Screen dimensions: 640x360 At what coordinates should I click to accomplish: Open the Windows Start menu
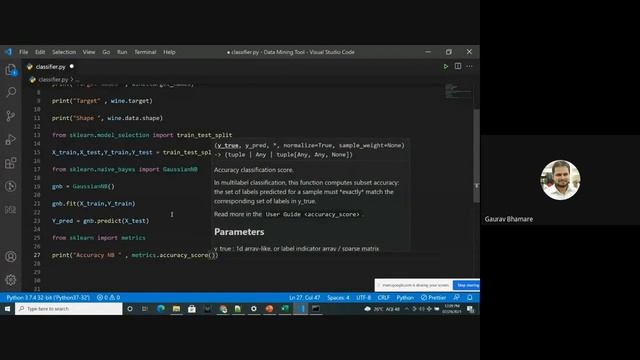coord(7,309)
